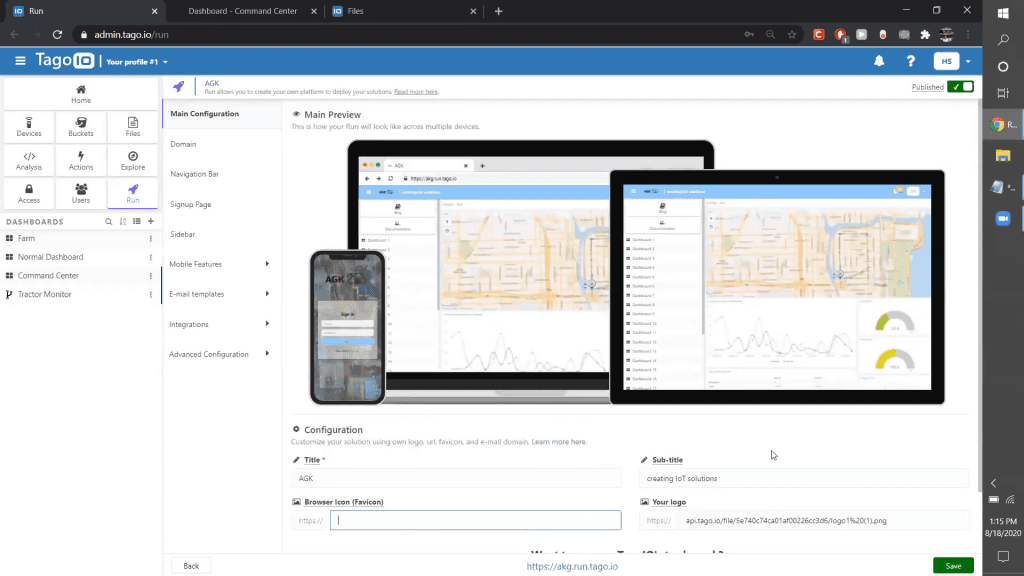Open the Your profile #1 dropdown
The height and width of the screenshot is (576, 1024).
tap(136, 62)
